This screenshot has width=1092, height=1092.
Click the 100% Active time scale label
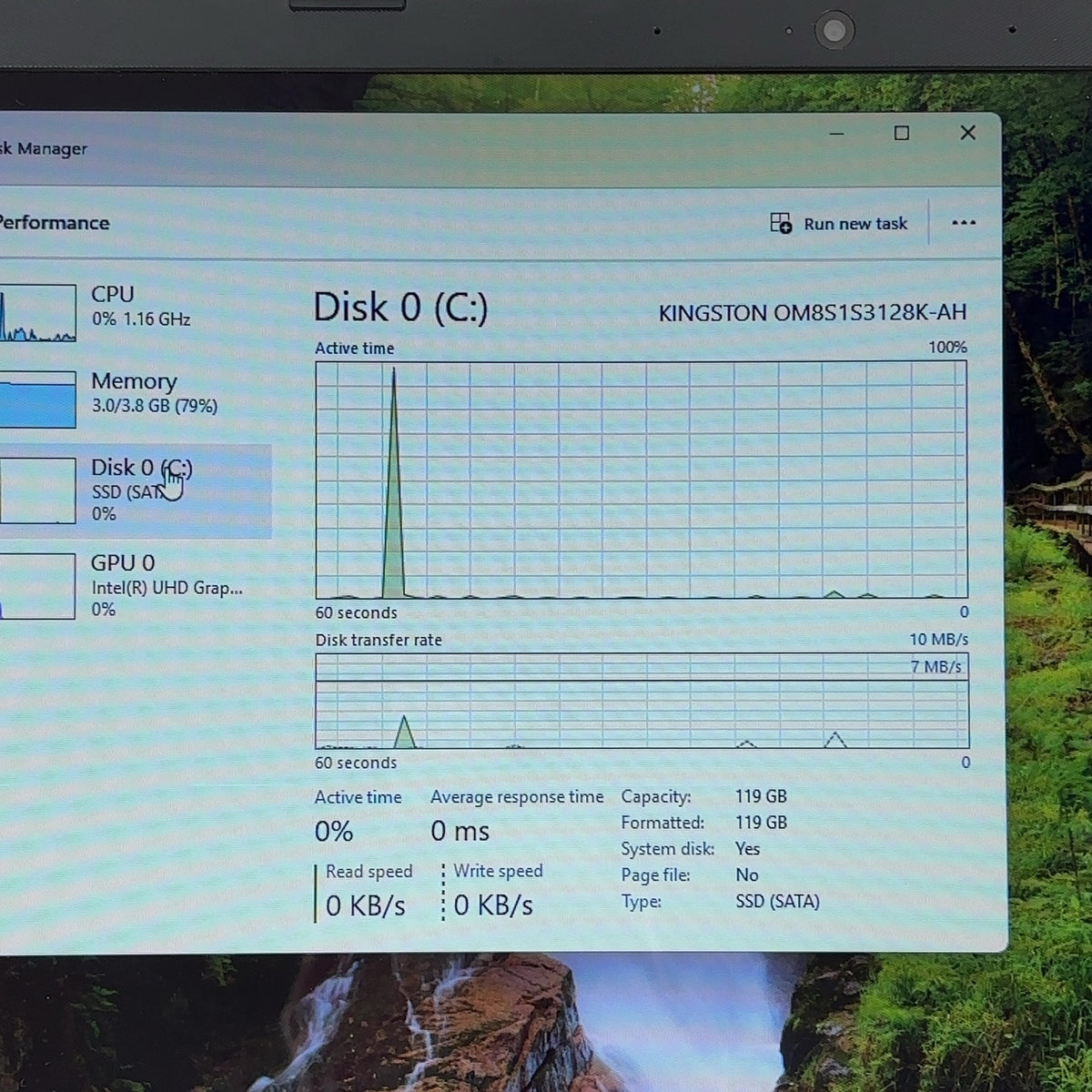[x=947, y=348]
